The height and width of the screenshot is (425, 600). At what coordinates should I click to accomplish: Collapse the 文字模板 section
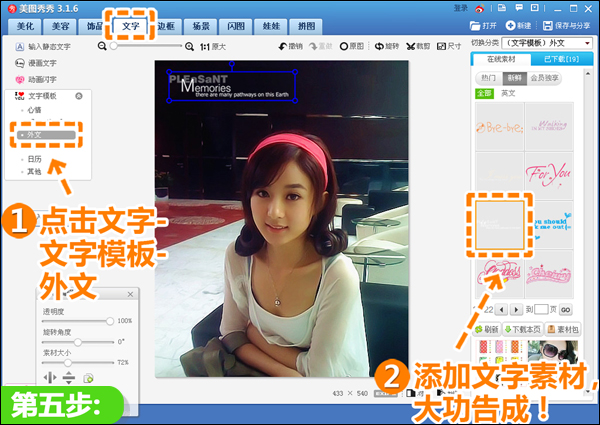pyautogui.click(x=79, y=96)
